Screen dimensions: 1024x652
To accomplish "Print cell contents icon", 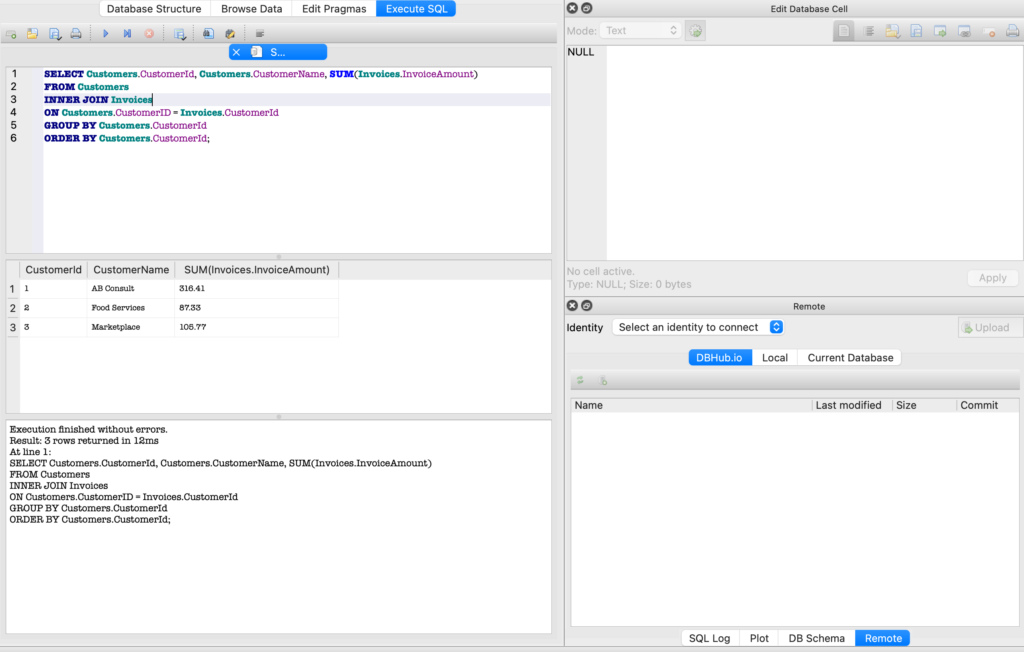I will (x=1012, y=31).
